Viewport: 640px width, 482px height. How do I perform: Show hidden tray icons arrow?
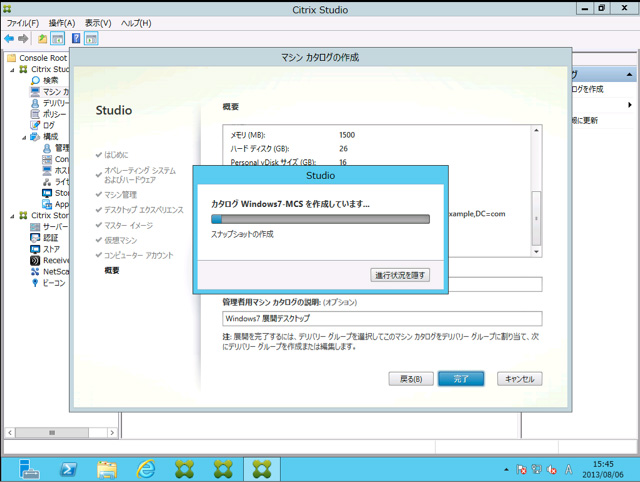[506, 470]
